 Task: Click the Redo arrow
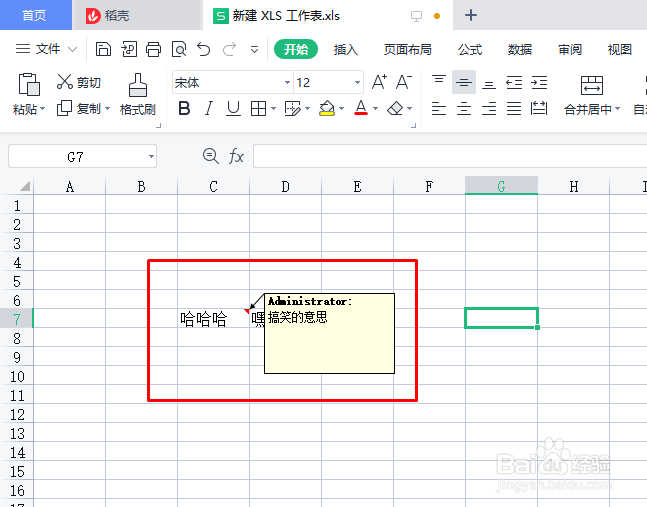click(229, 49)
